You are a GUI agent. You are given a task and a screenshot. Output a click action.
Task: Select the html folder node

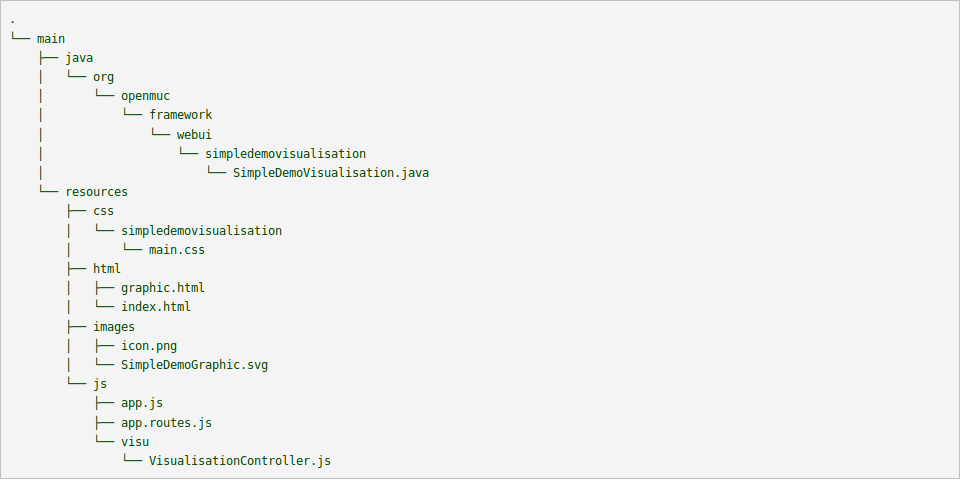pyautogui.click(x=107, y=269)
